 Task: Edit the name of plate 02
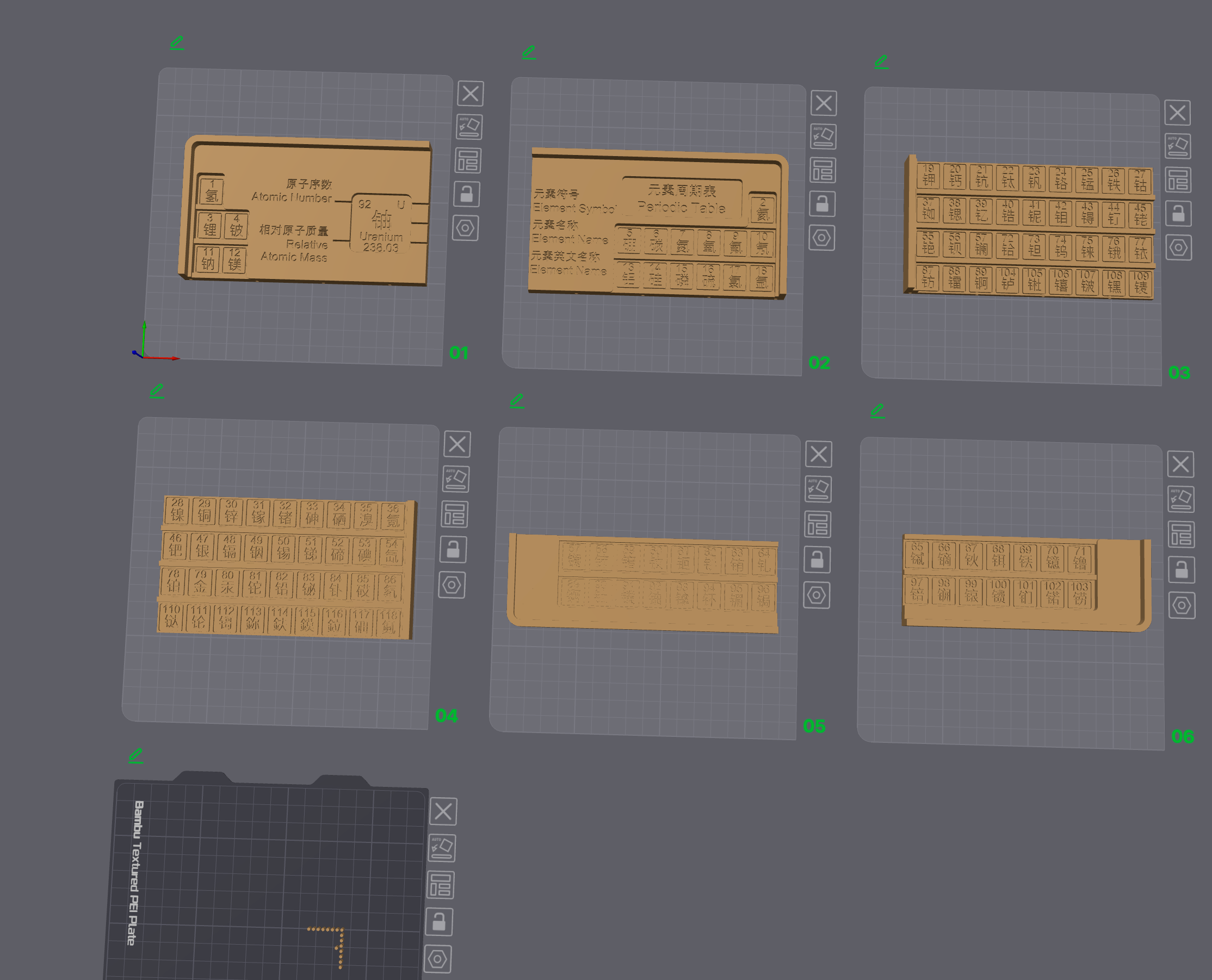coord(529,53)
